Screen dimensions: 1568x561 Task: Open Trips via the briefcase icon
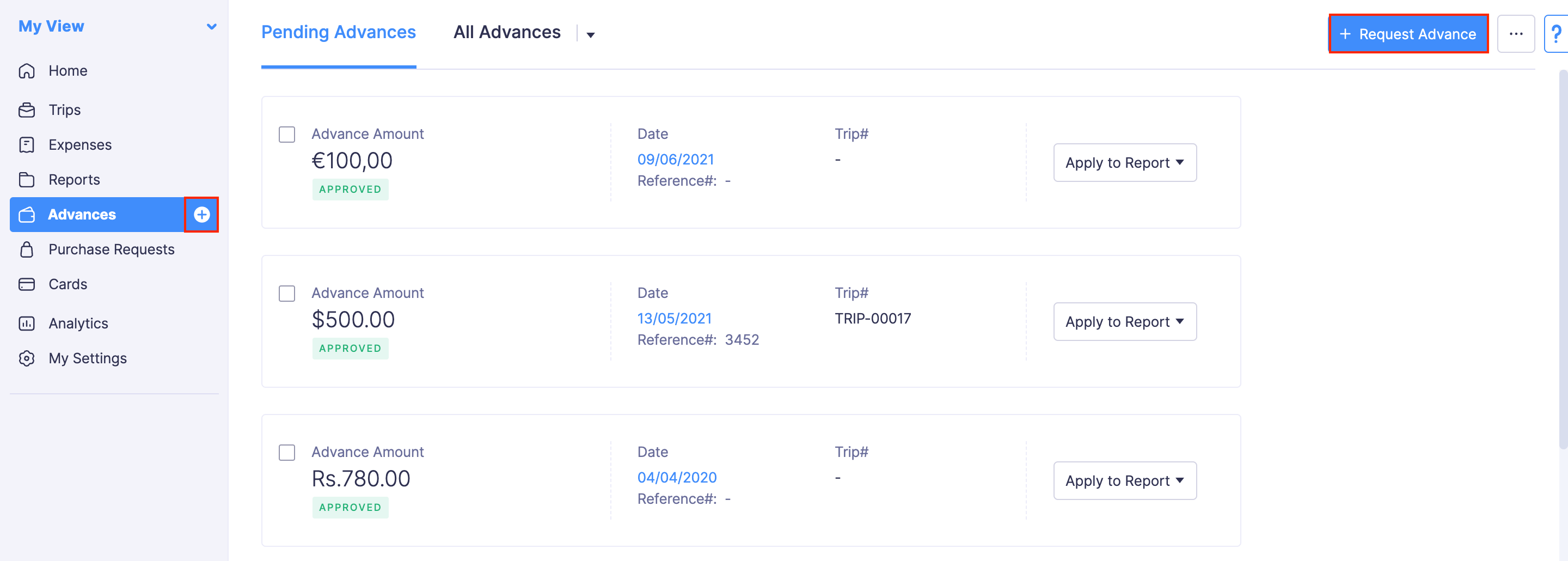(x=27, y=110)
